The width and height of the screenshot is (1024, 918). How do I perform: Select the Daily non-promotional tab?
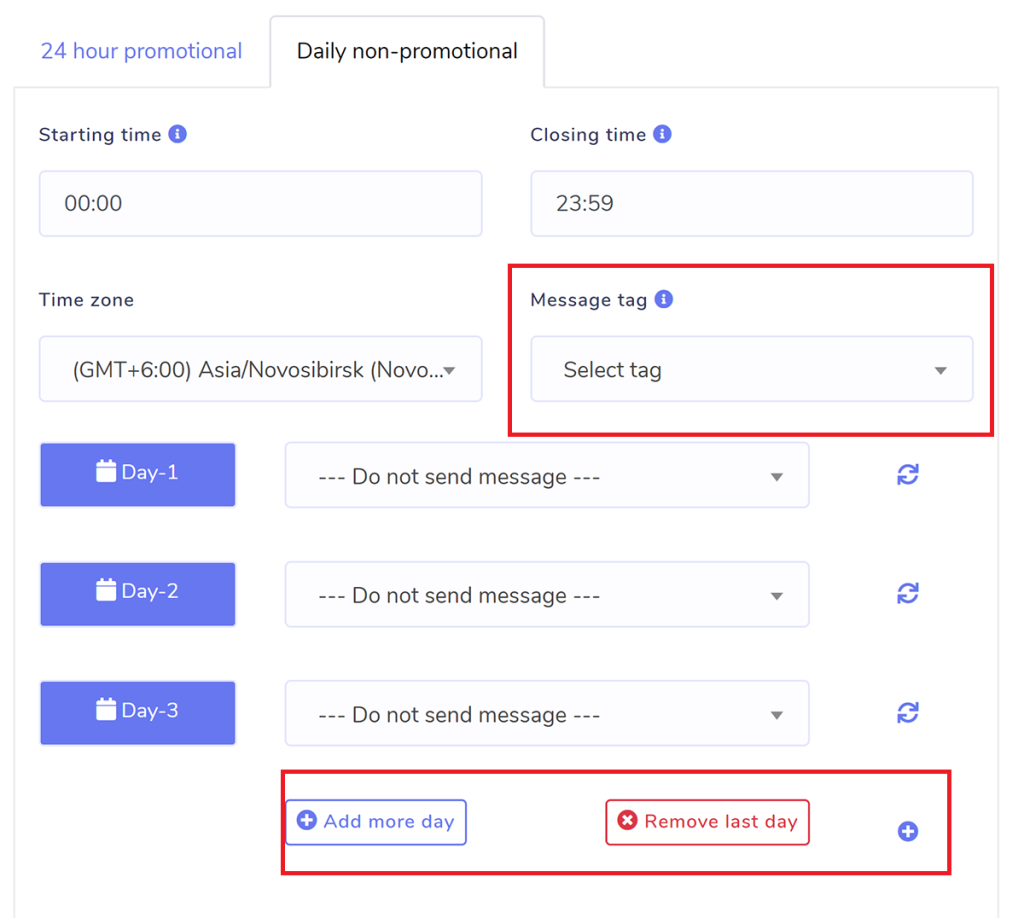[x=405, y=49]
